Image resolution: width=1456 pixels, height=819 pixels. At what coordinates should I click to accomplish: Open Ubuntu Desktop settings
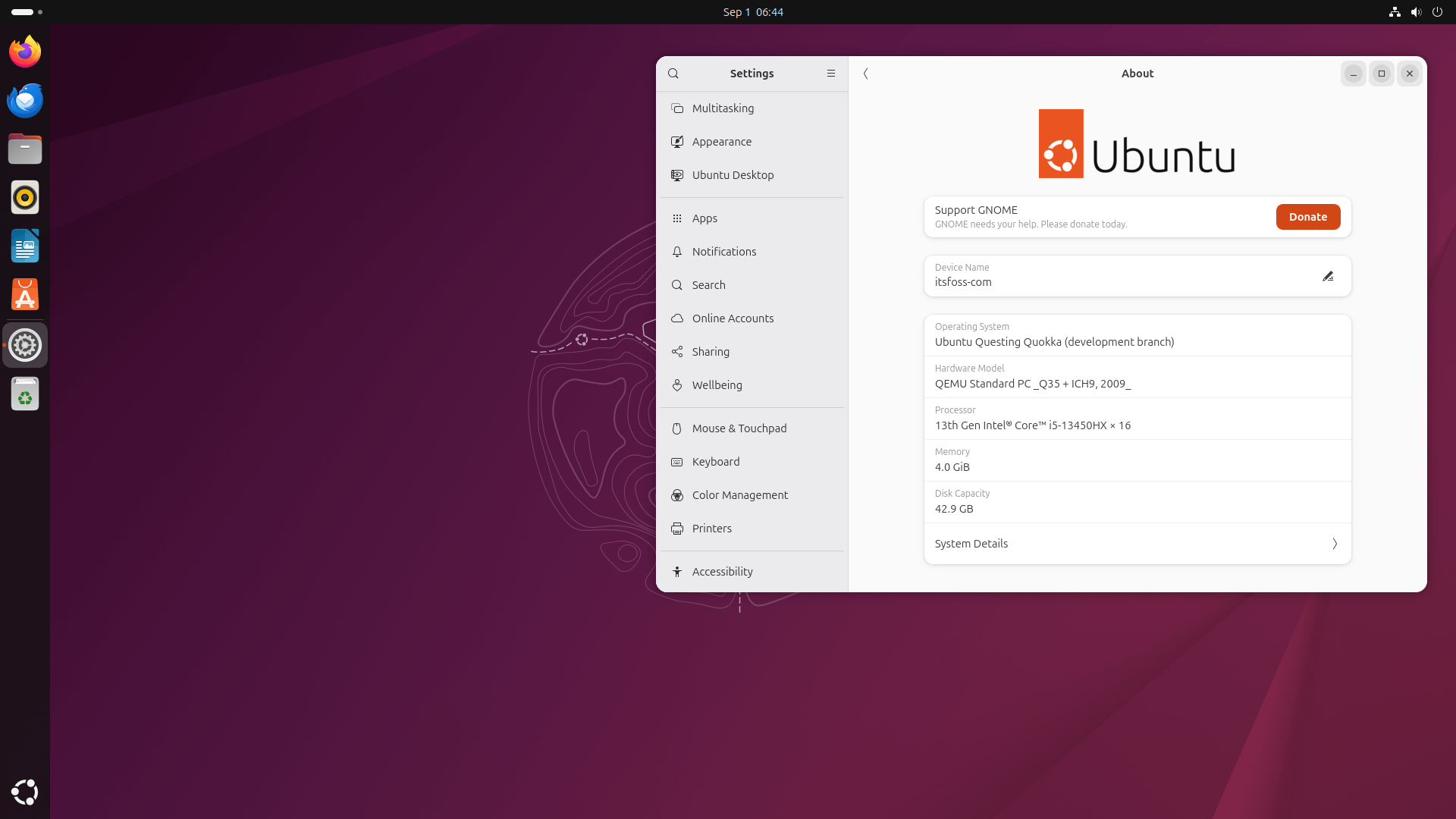(x=732, y=175)
